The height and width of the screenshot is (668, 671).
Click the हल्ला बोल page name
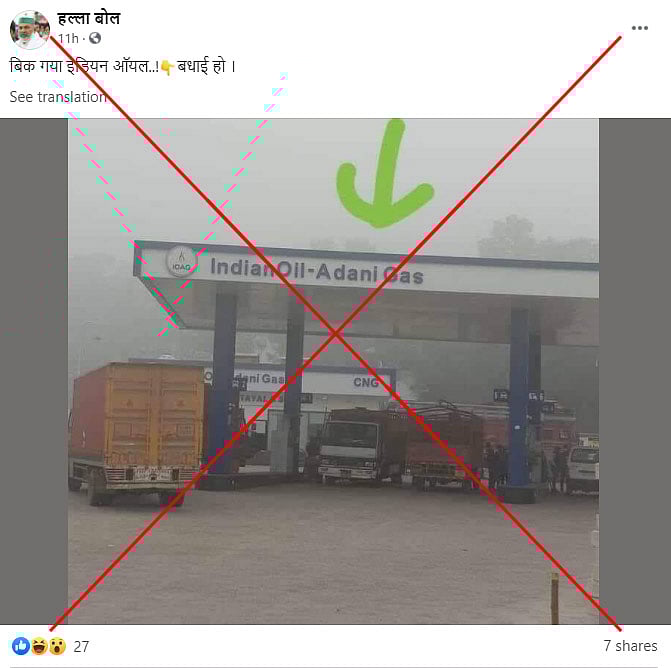tap(89, 19)
